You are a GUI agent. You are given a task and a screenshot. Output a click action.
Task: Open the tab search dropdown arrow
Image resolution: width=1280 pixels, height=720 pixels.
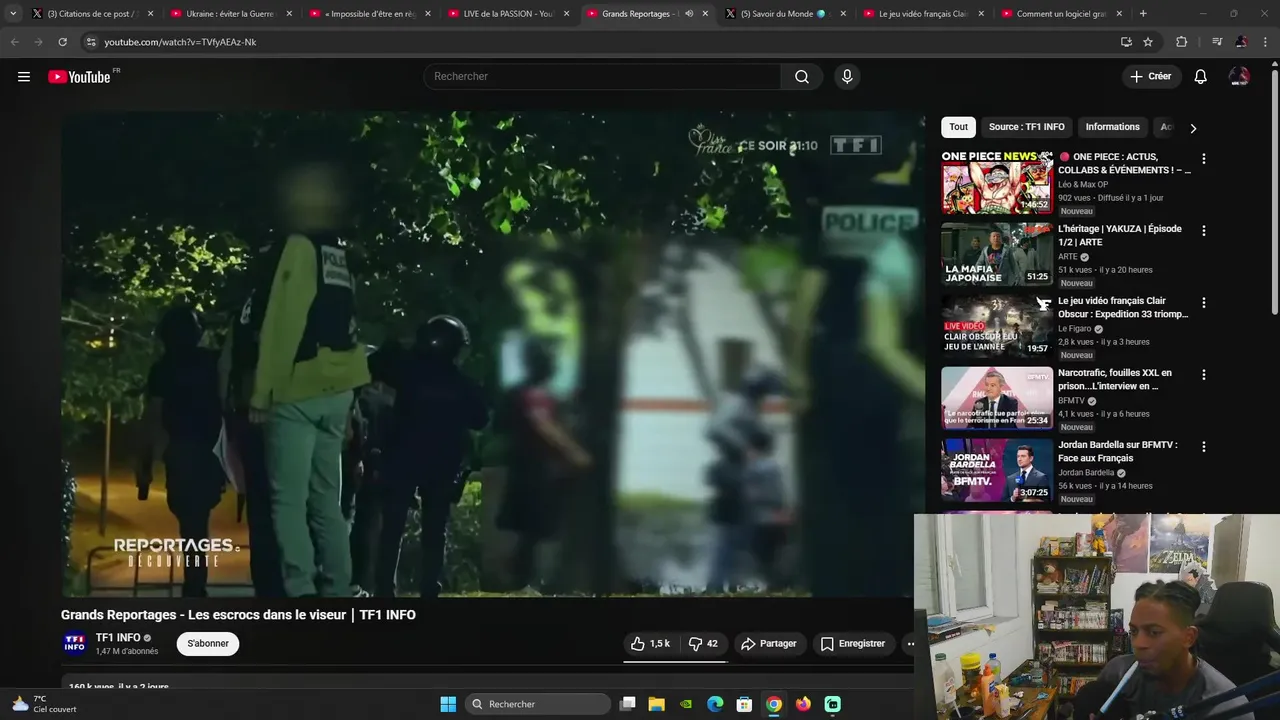(x=13, y=14)
